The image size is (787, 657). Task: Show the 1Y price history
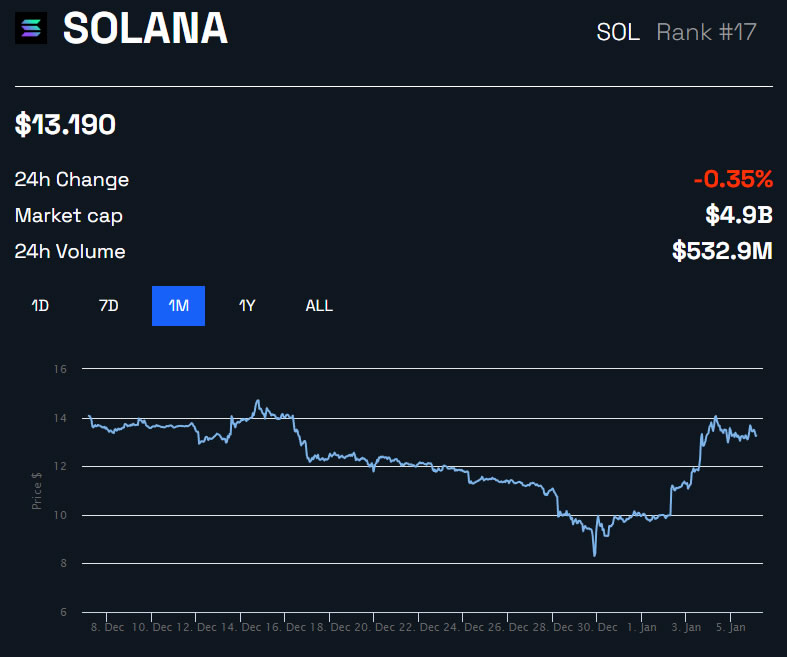(x=247, y=306)
